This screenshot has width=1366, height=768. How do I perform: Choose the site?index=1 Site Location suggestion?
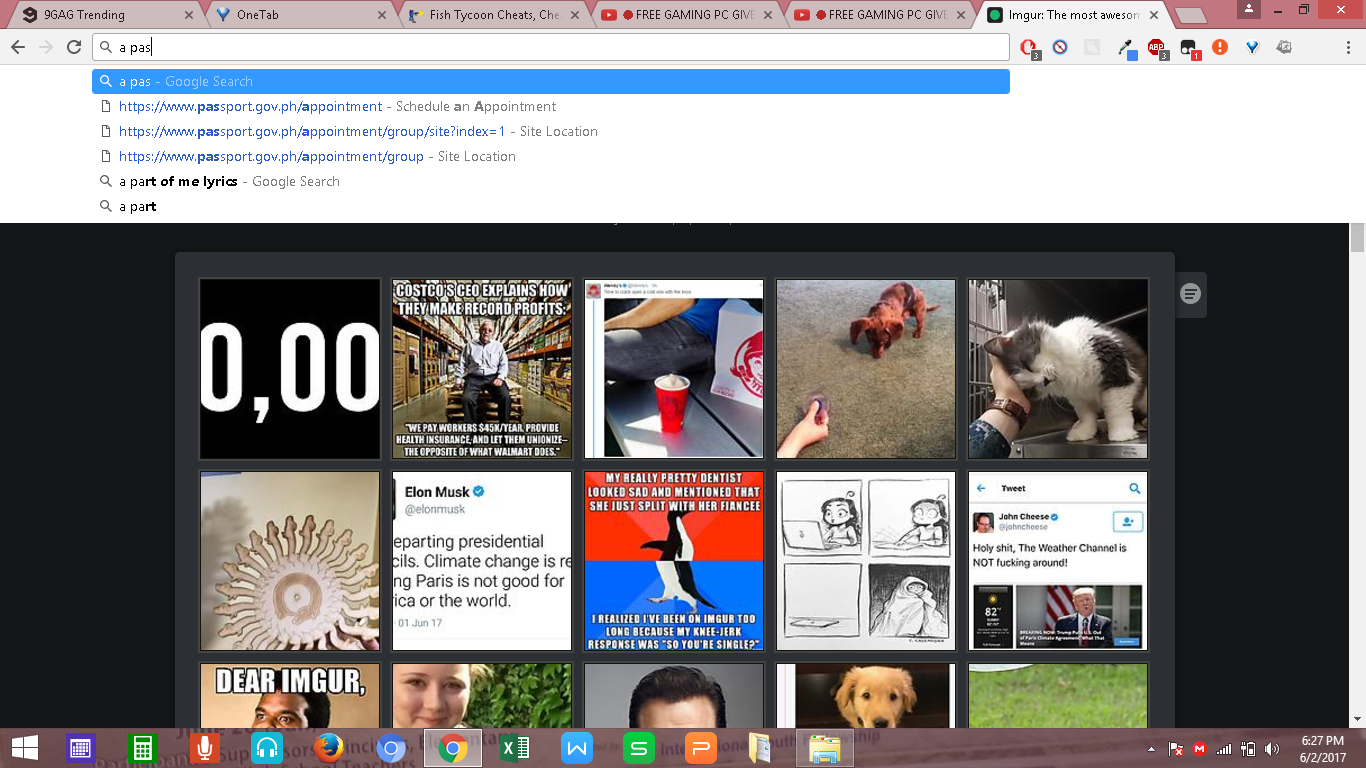click(551, 131)
